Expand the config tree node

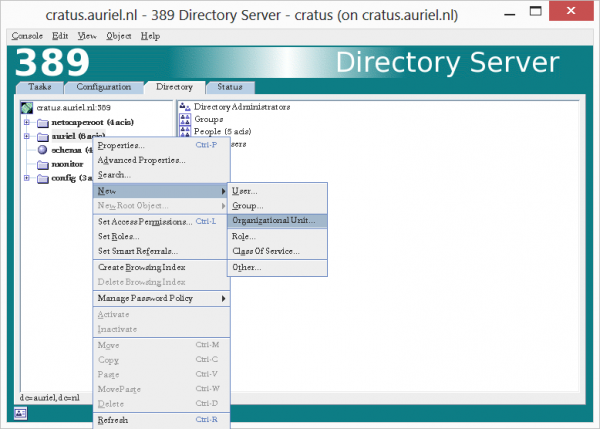(26, 179)
